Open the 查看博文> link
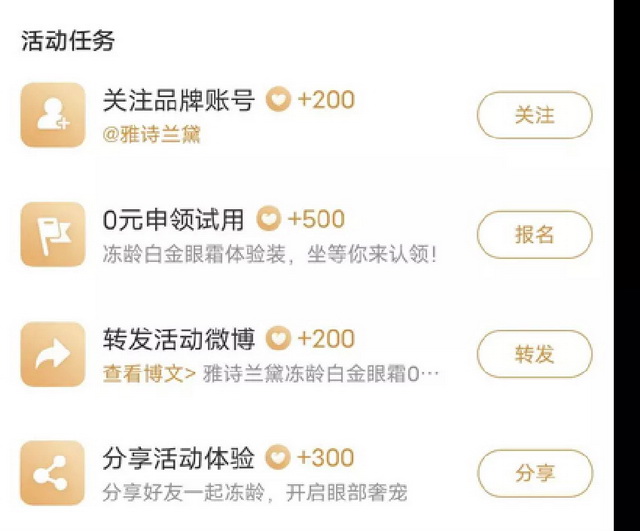This screenshot has height=531, width=640. pyautogui.click(x=149, y=374)
